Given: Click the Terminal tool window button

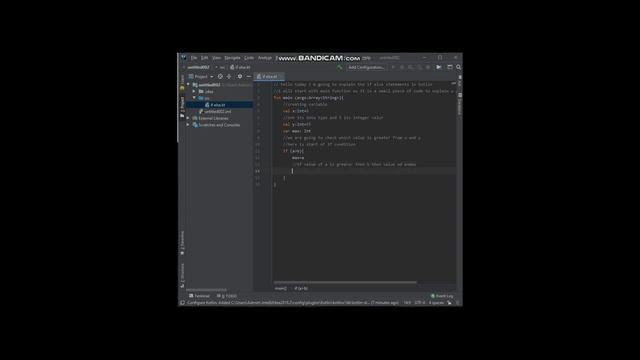Looking at the screenshot, I should [x=199, y=296].
